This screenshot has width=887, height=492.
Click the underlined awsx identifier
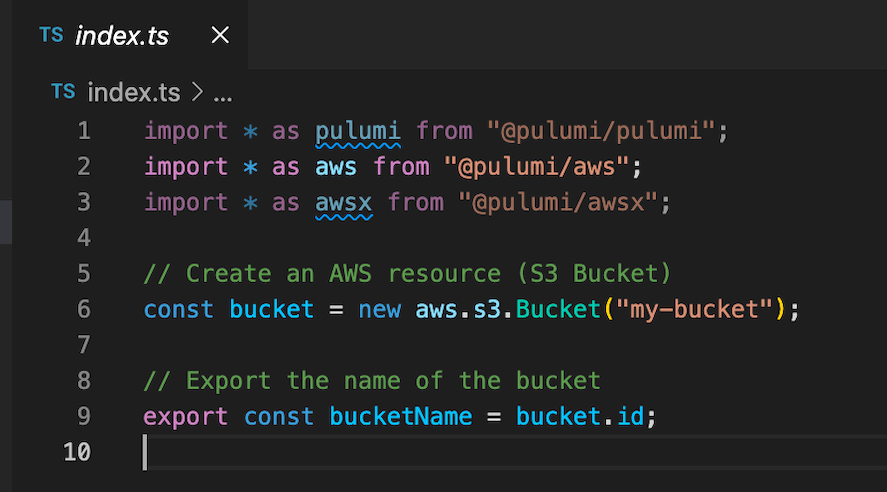[x=343, y=203]
